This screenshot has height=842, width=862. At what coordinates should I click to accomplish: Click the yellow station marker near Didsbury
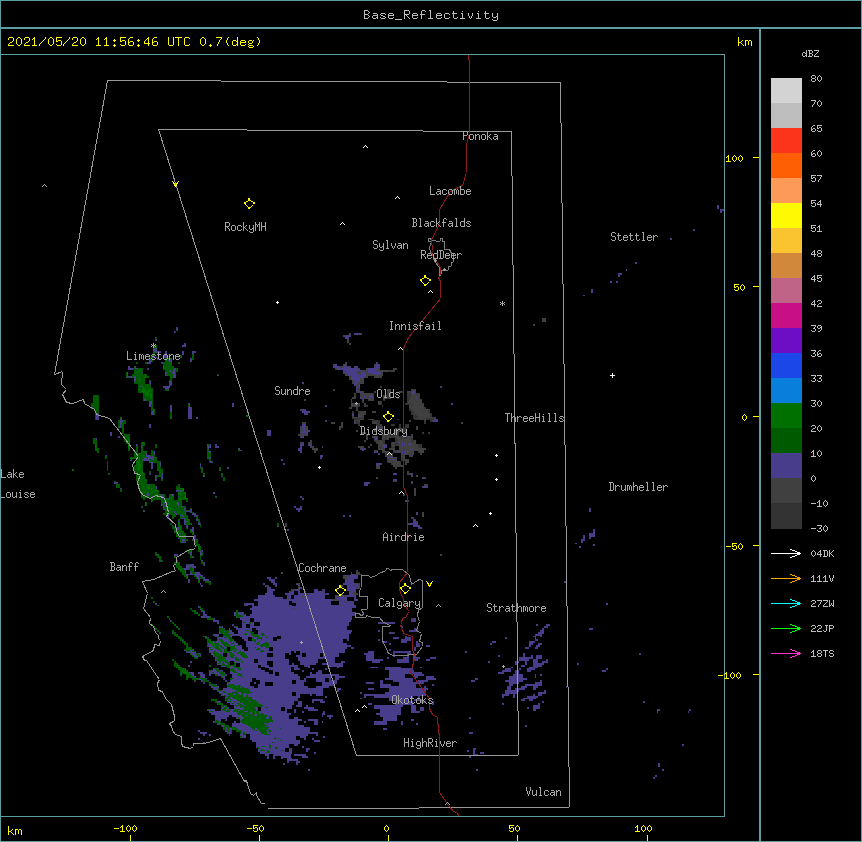coord(388,416)
